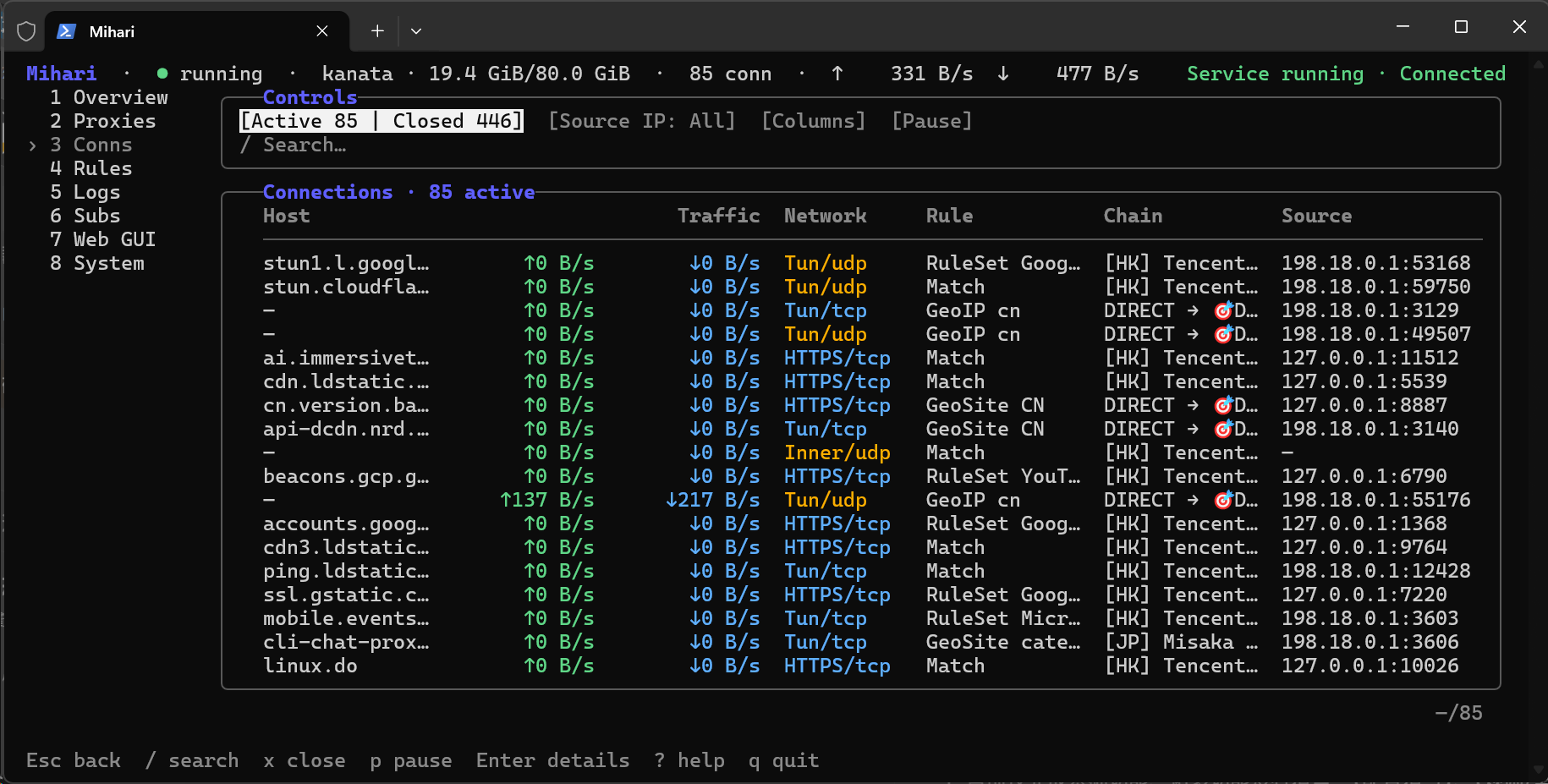This screenshot has height=784, width=1548.
Task: Open the 1 Overview page
Action: [x=109, y=97]
